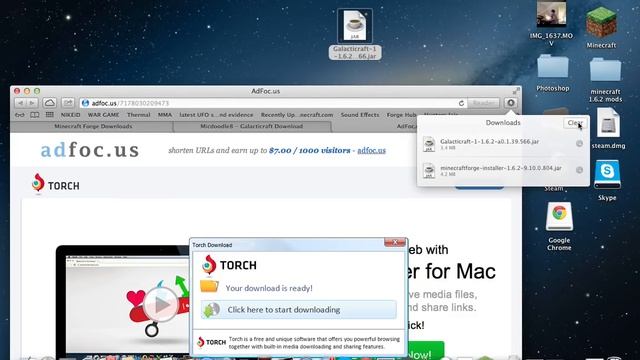Switch to Minecraft Forge Downloads tab
Viewport: 640px width, 360px height.
(x=93, y=127)
